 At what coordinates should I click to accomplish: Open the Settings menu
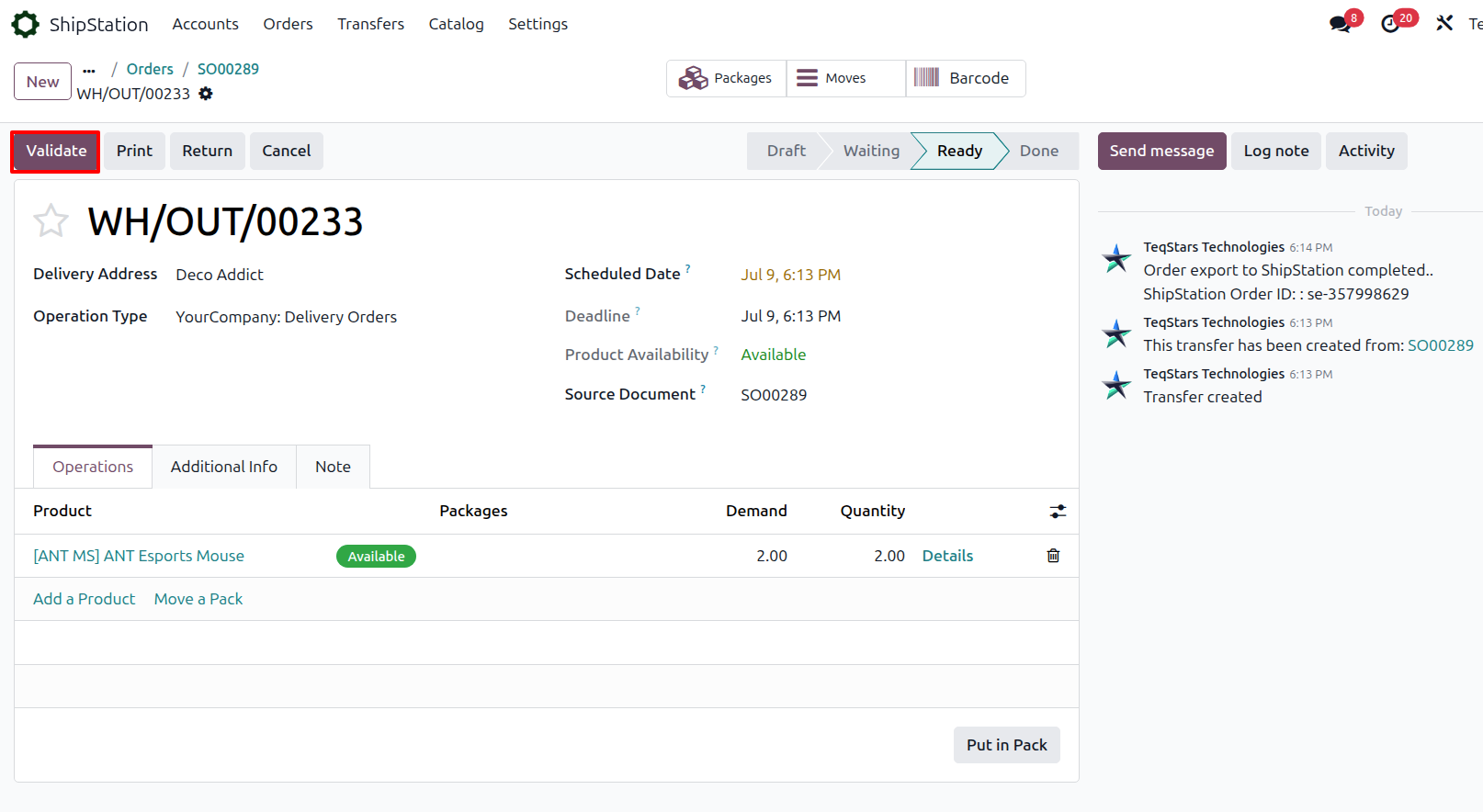(538, 24)
